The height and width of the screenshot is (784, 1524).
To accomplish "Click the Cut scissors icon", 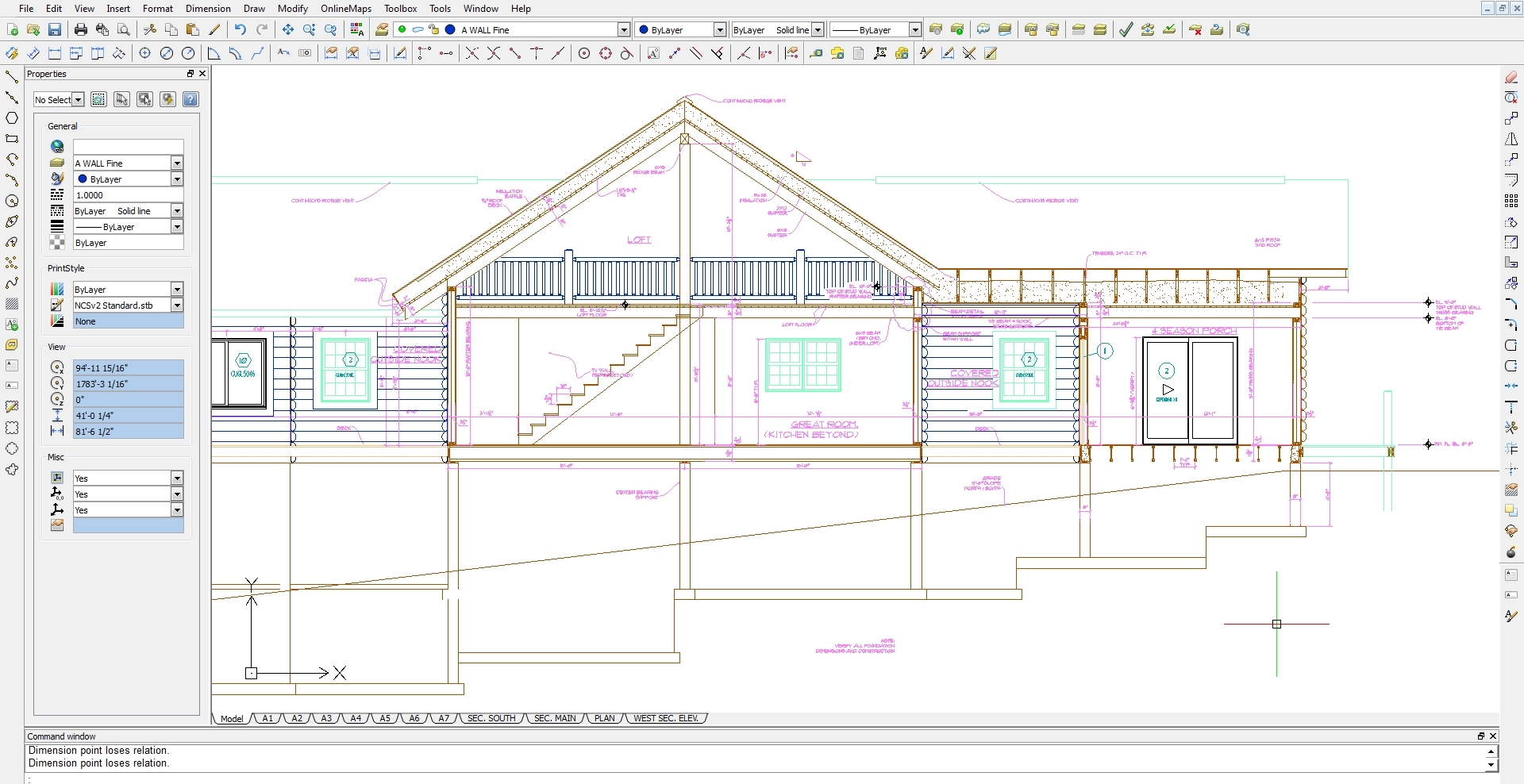I will (x=150, y=29).
